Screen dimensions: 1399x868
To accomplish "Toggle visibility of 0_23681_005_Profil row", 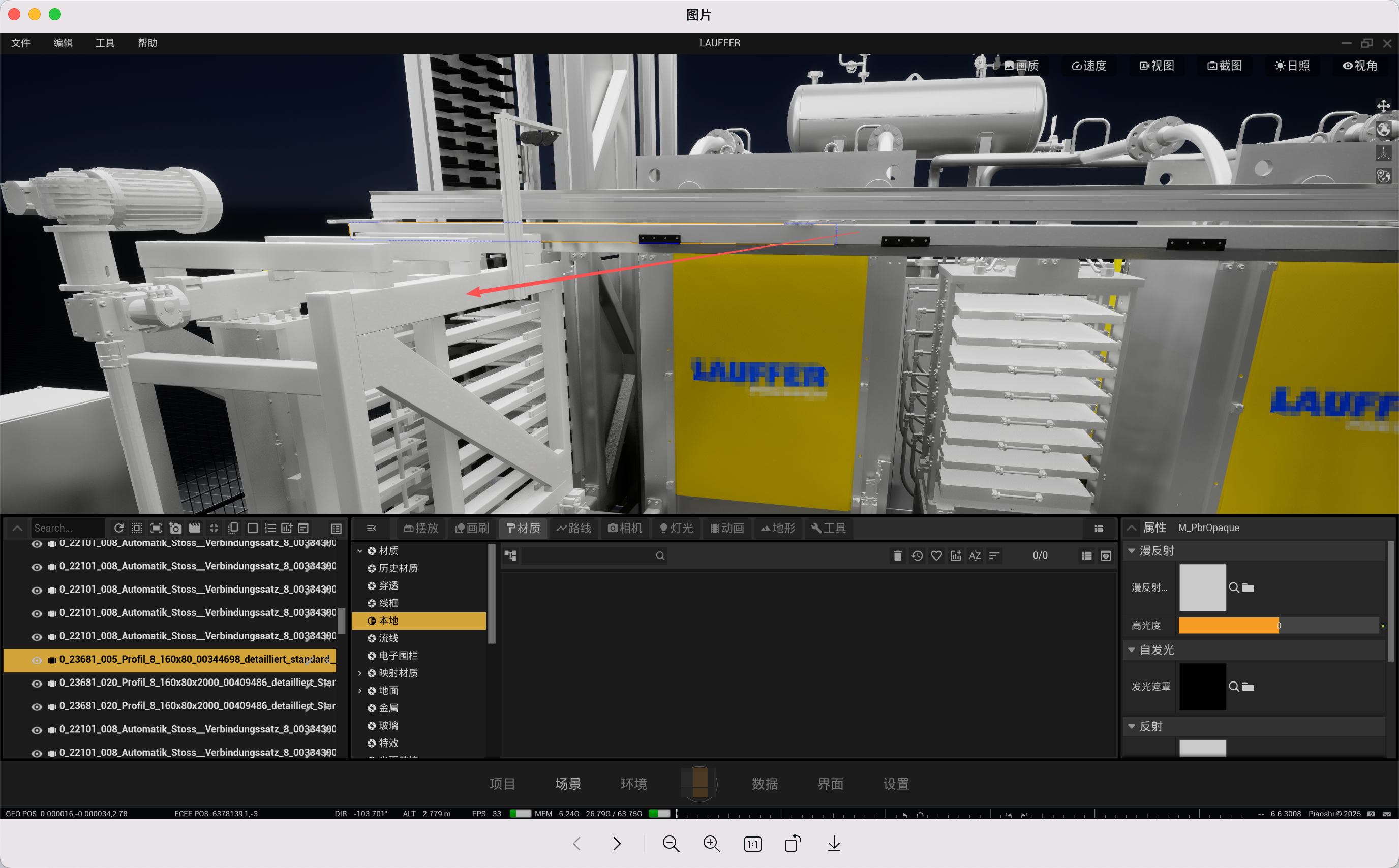I will click(37, 660).
